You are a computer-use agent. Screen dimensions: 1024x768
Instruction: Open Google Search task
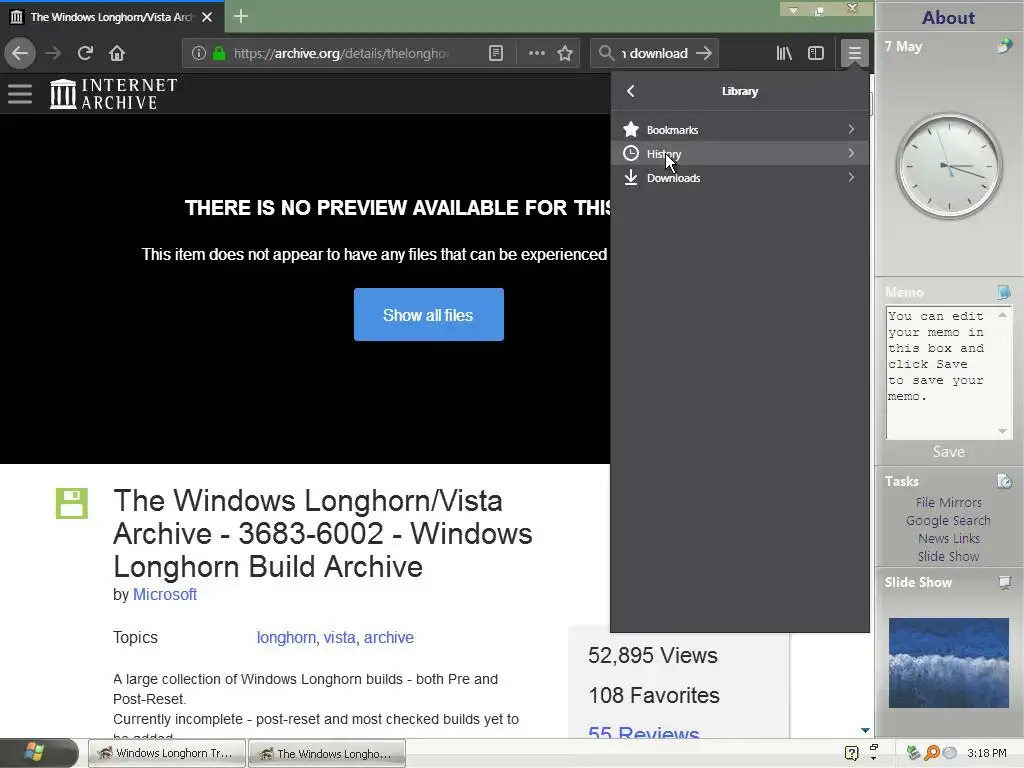click(x=948, y=520)
